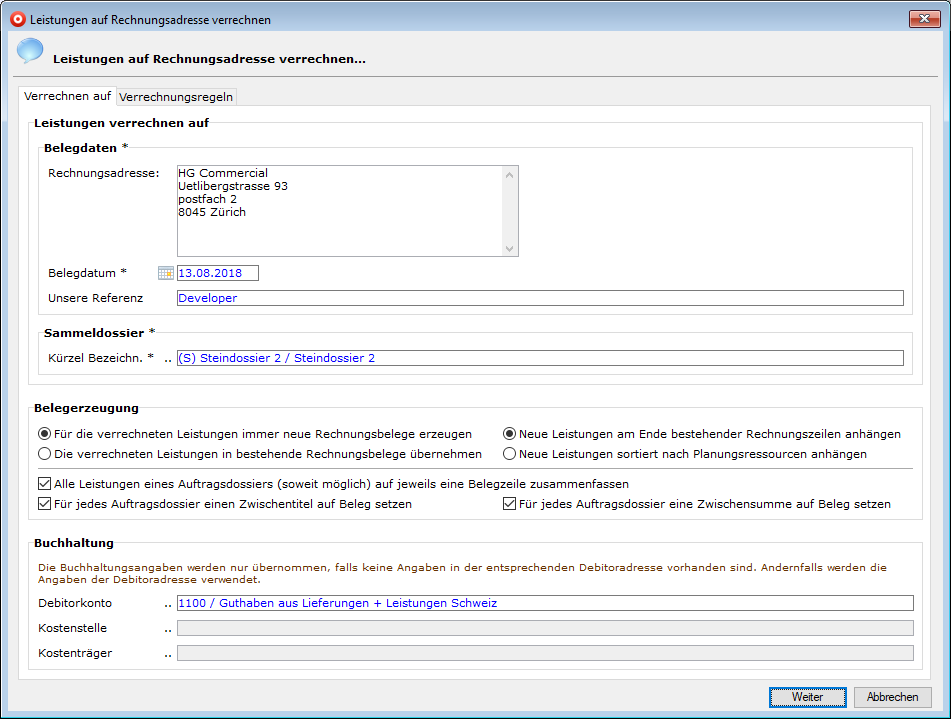Click the red app icon in title bar
Image resolution: width=951 pixels, height=719 pixels.
tap(17, 19)
